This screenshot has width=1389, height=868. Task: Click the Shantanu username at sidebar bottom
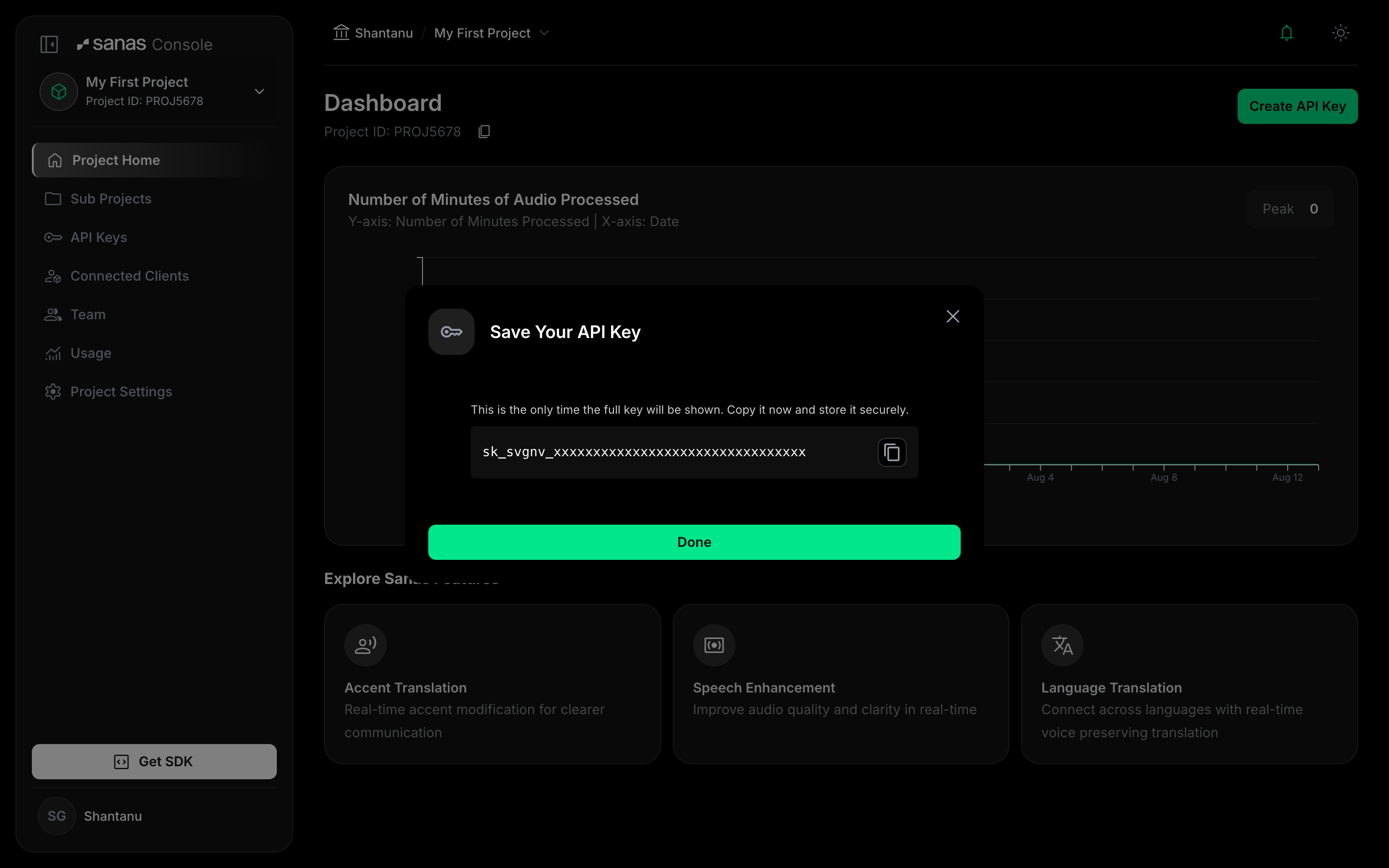tap(113, 816)
